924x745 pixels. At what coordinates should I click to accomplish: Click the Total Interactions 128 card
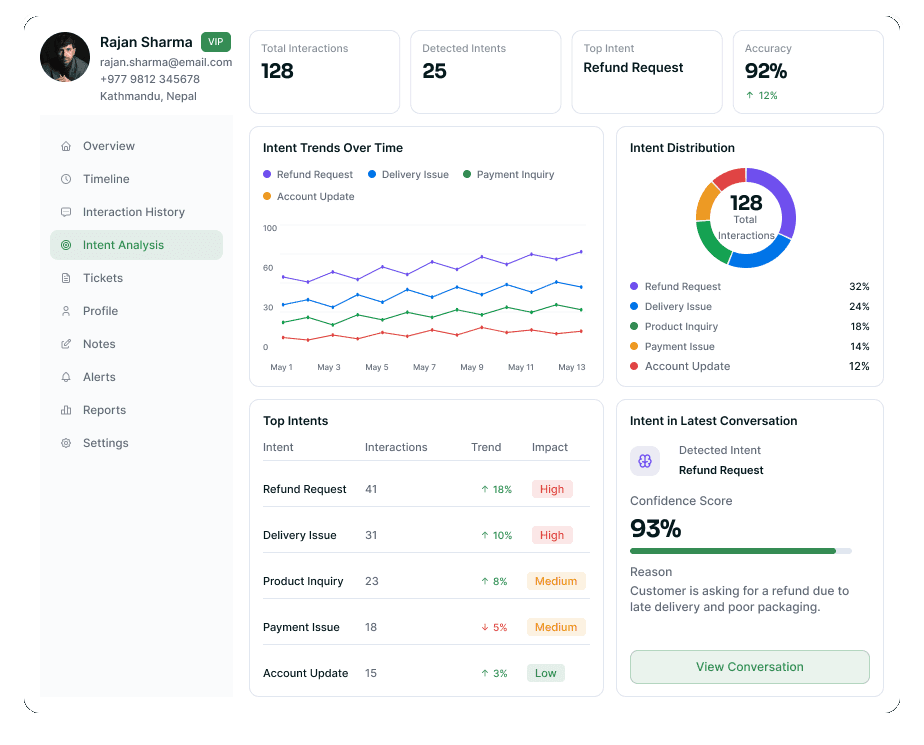click(x=324, y=72)
